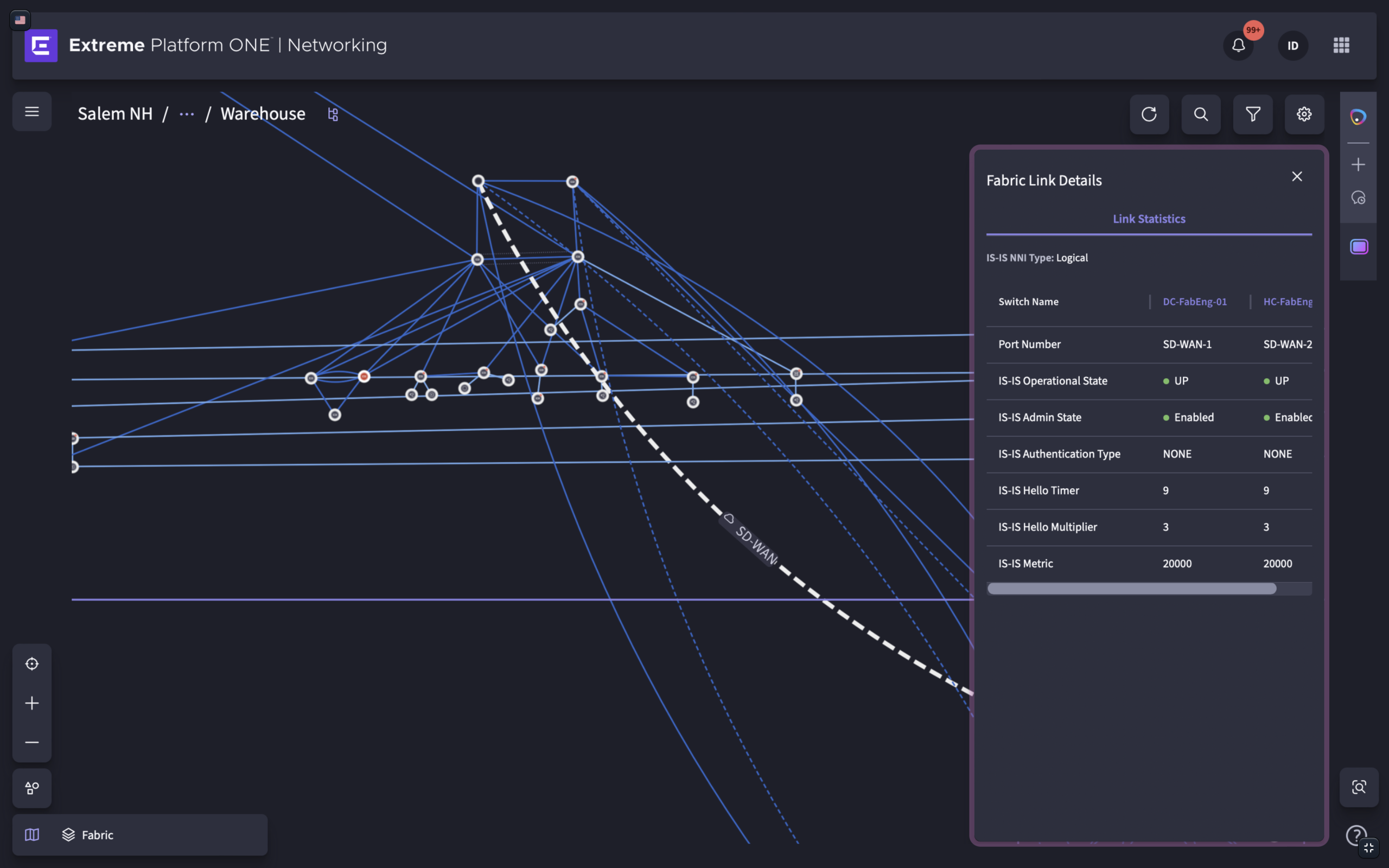Recenter the map with locate icon
Image resolution: width=1389 pixels, height=868 pixels.
[x=32, y=663]
